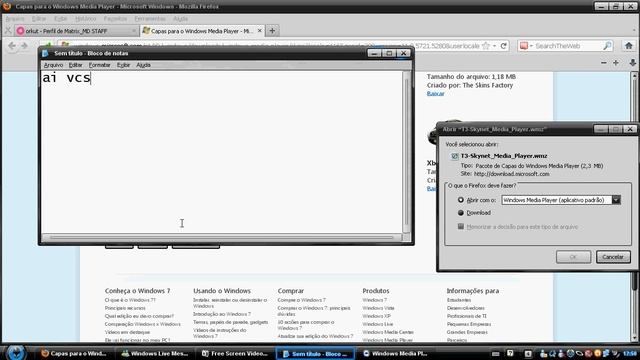The height and width of the screenshot is (360, 640).
Task: Zoom in with toolbar plus icon
Action: tap(616, 62)
